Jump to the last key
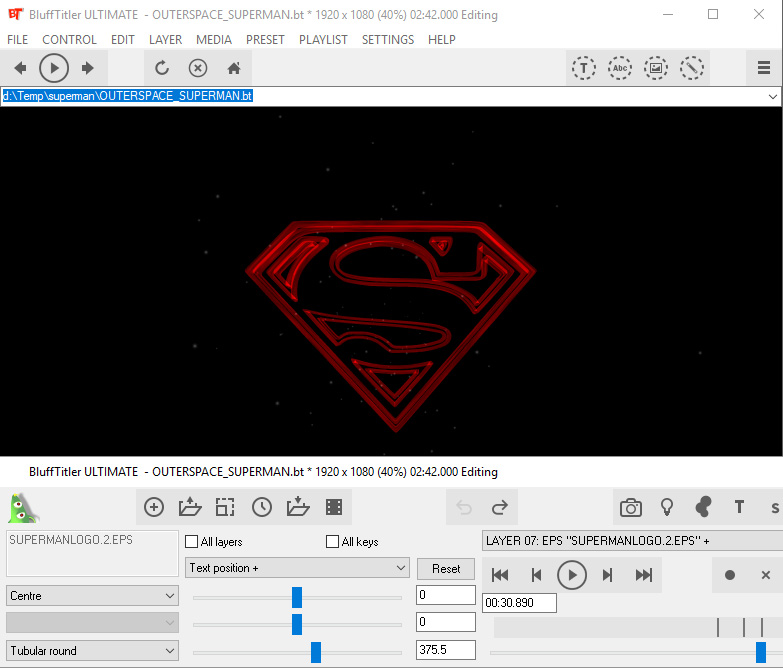This screenshot has width=783, height=668. click(644, 575)
